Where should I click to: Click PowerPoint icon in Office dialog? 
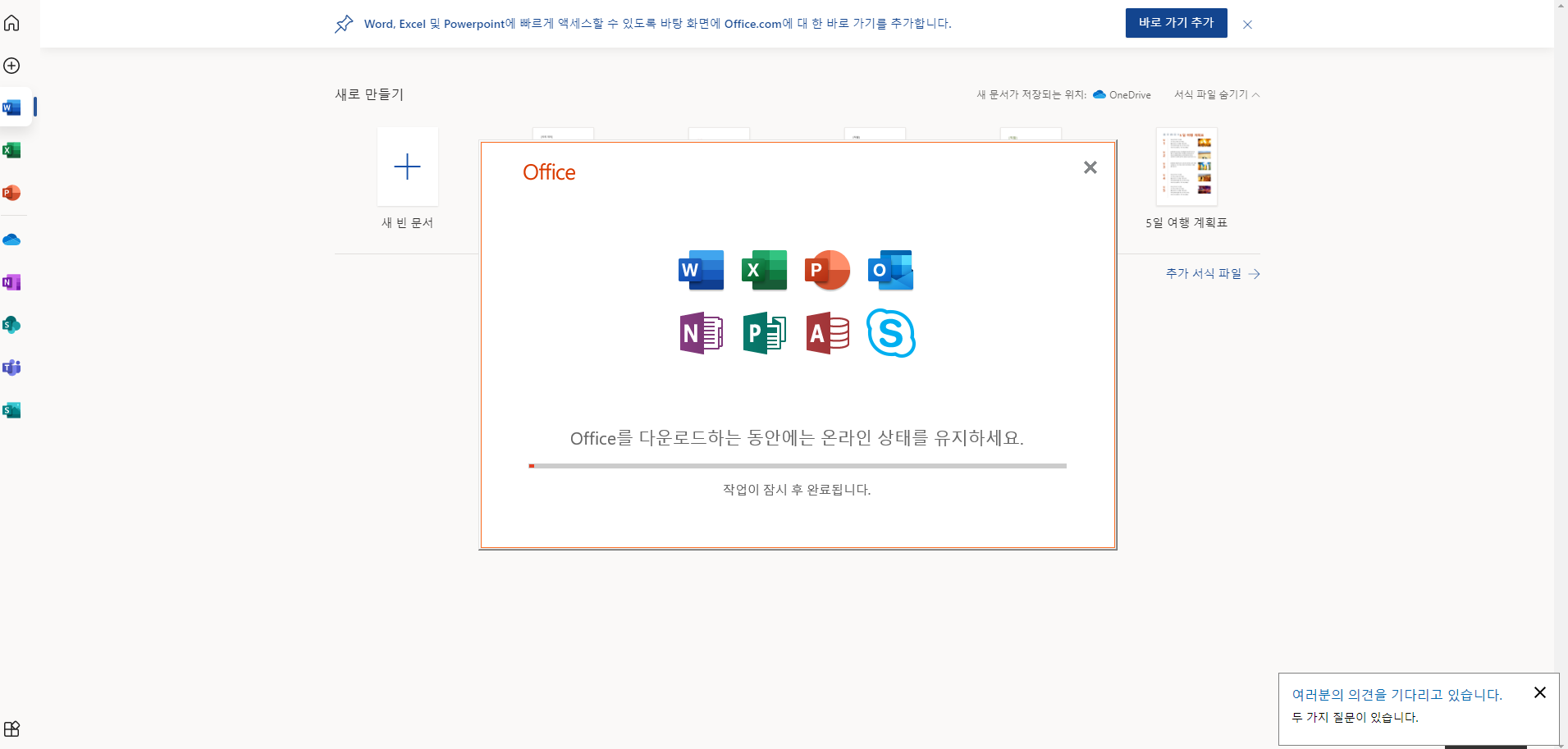827,270
